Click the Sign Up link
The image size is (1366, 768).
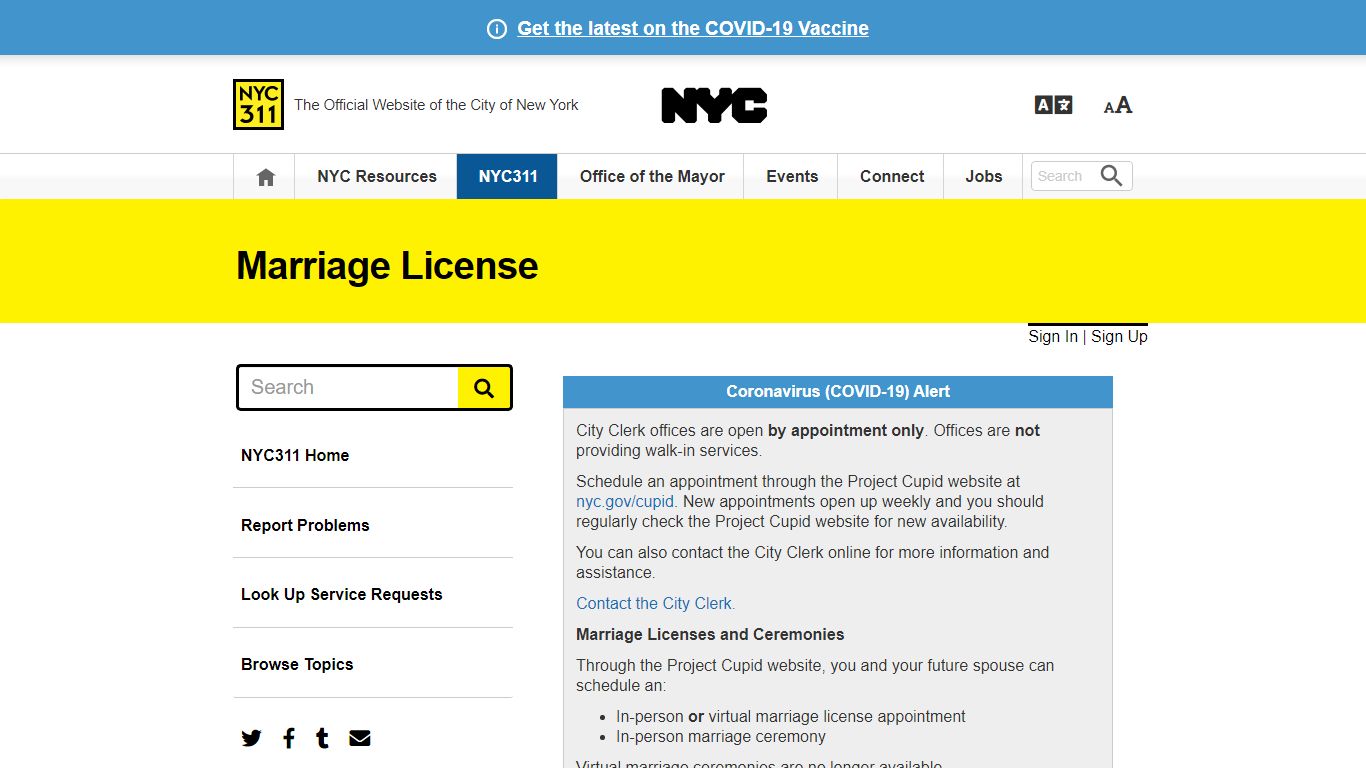pos(1119,336)
